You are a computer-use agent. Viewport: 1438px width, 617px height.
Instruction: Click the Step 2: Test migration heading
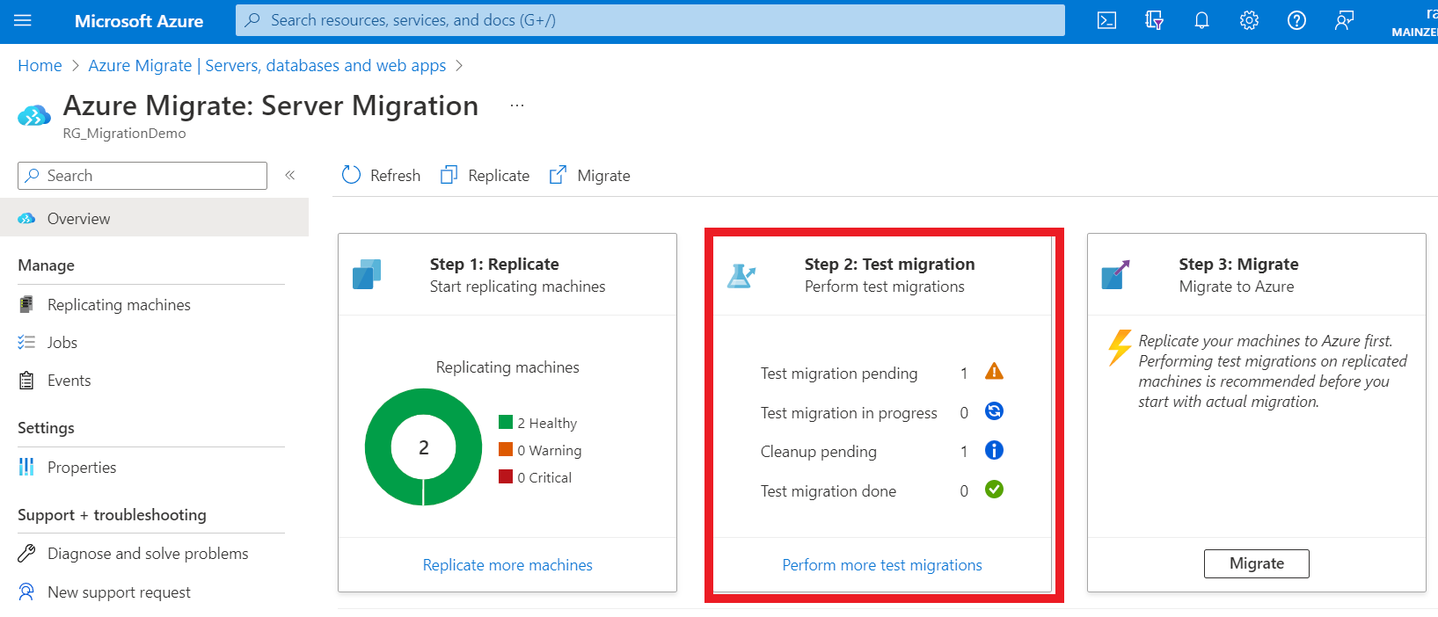pyautogui.click(x=889, y=264)
